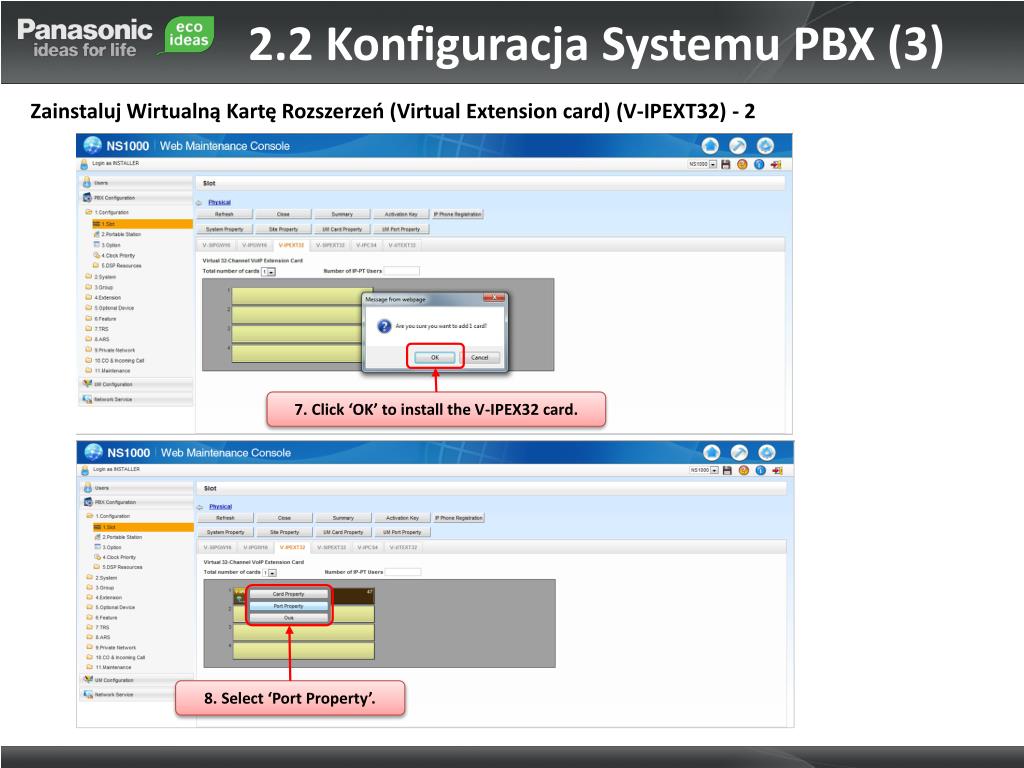This screenshot has width=1024, height=768.
Task: Click IP Phone Registration in the console with the dialog
Action: pos(458,214)
